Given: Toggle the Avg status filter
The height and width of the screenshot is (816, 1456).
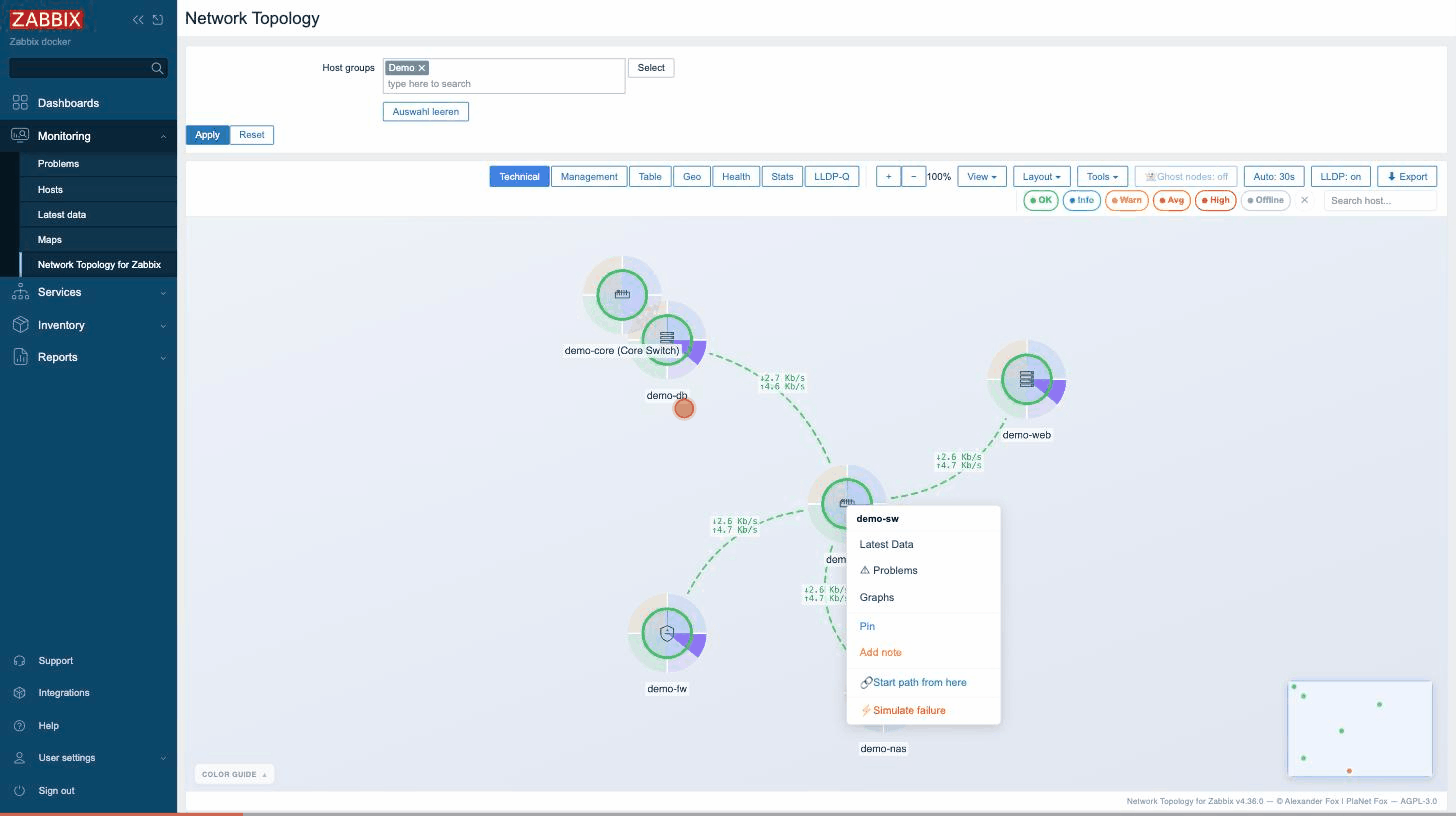Looking at the screenshot, I should click(x=1172, y=200).
